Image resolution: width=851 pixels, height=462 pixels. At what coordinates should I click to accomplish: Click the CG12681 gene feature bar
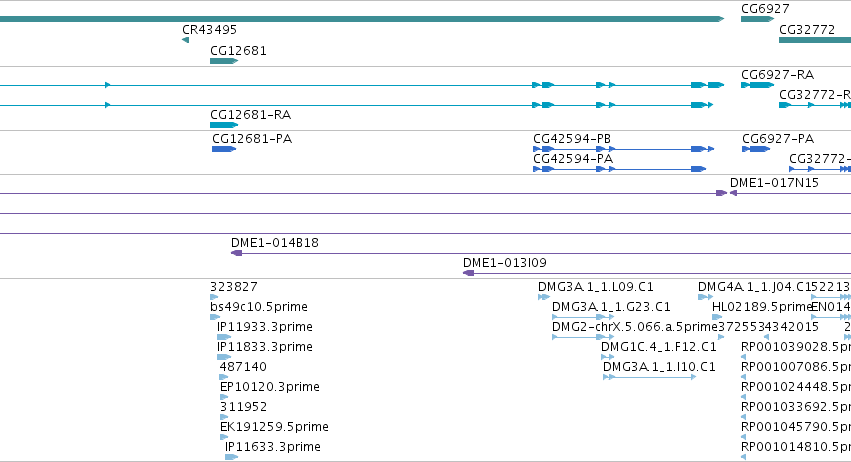(224, 61)
